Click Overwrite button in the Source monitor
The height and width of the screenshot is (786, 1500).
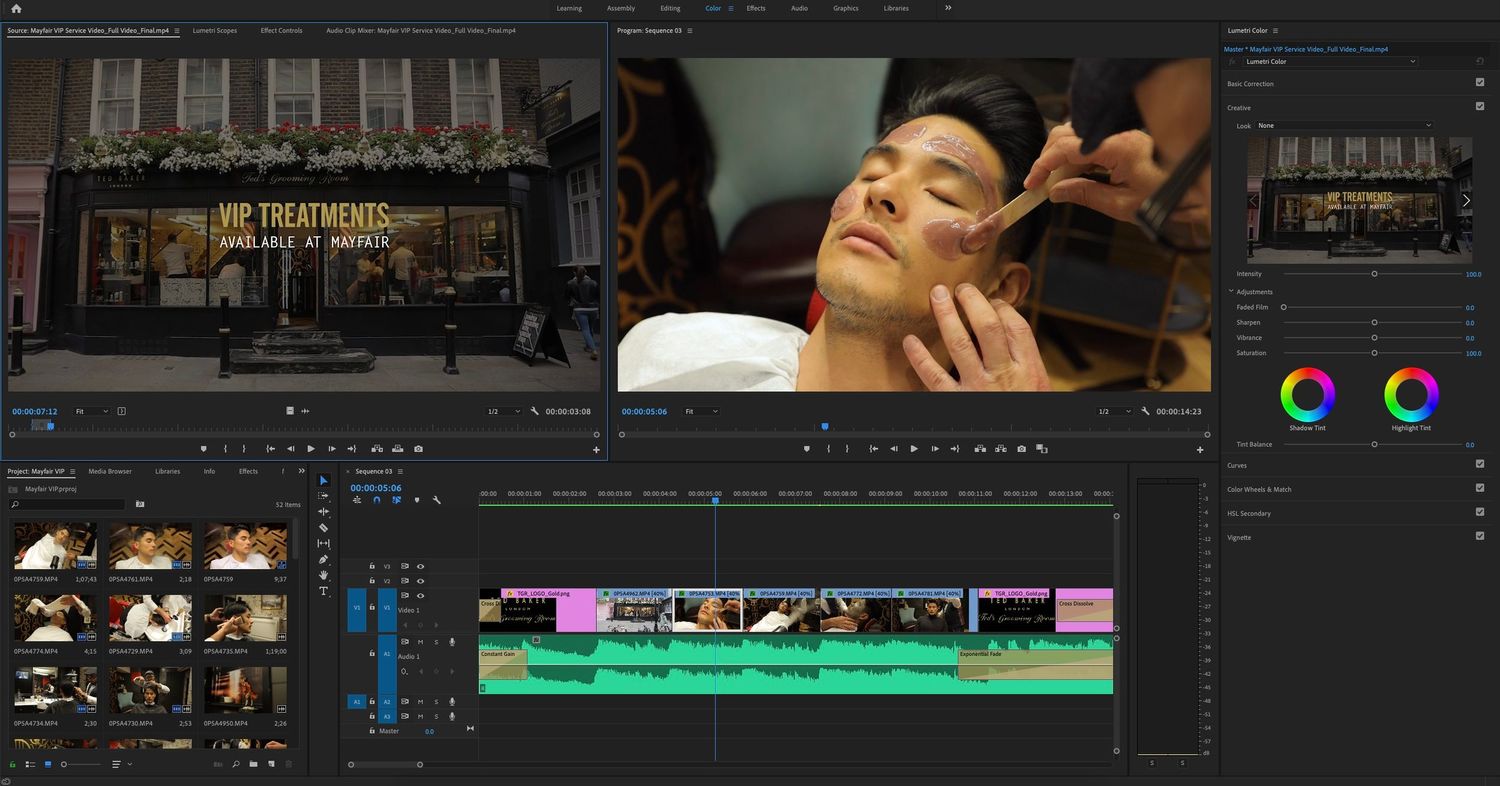tap(398, 449)
